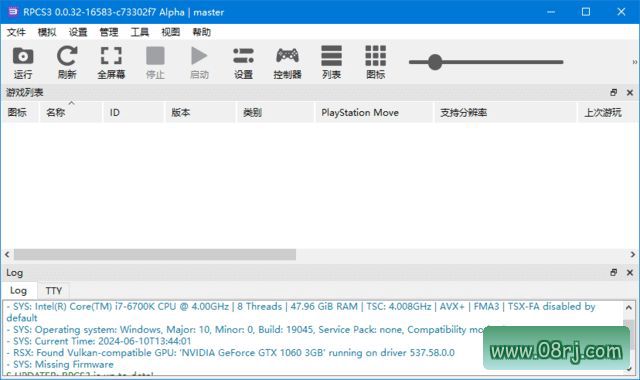Click the 刷新 refresh toolbar icon
The width and height of the screenshot is (640, 380).
[67, 62]
